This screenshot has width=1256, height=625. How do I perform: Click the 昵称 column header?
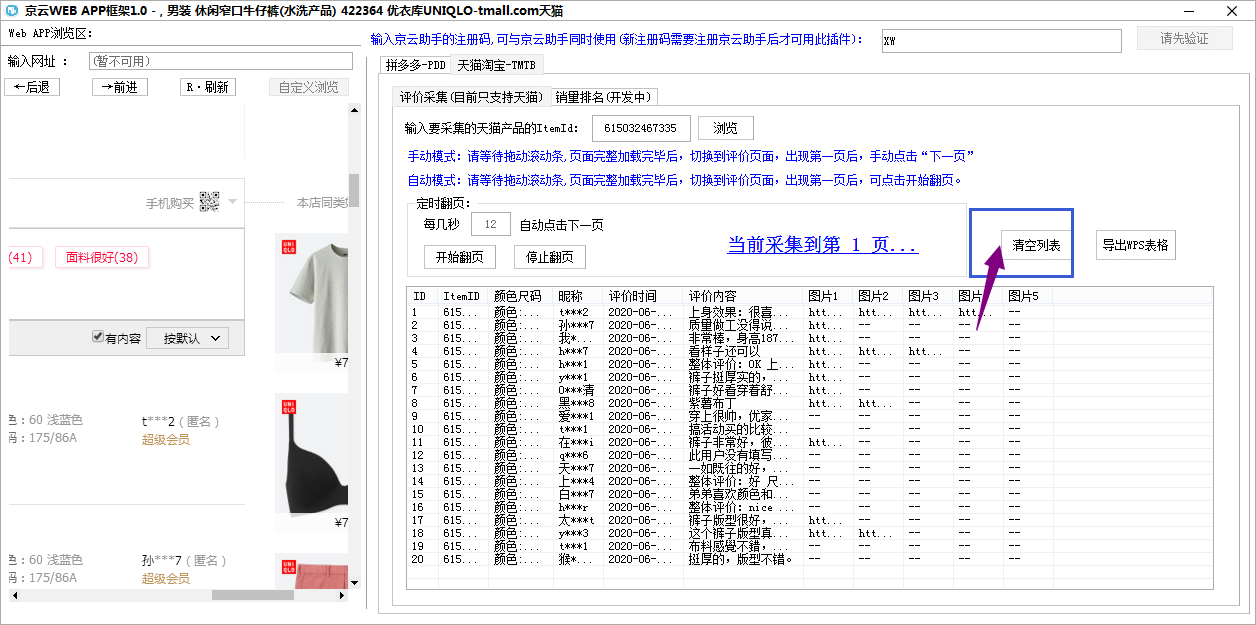pyautogui.click(x=577, y=296)
